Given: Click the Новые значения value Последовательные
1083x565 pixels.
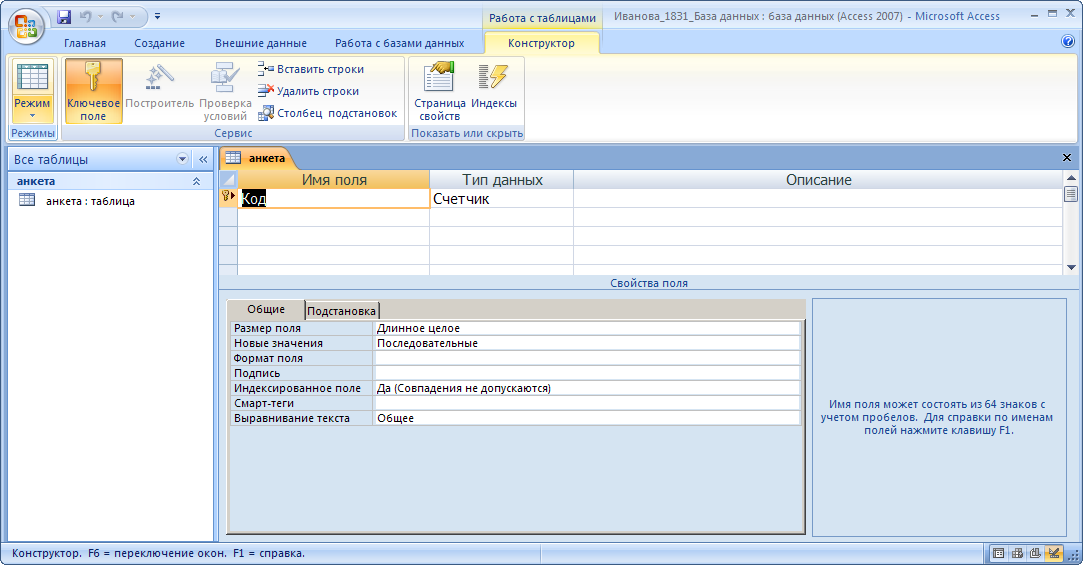Looking at the screenshot, I should click(x=587, y=343).
